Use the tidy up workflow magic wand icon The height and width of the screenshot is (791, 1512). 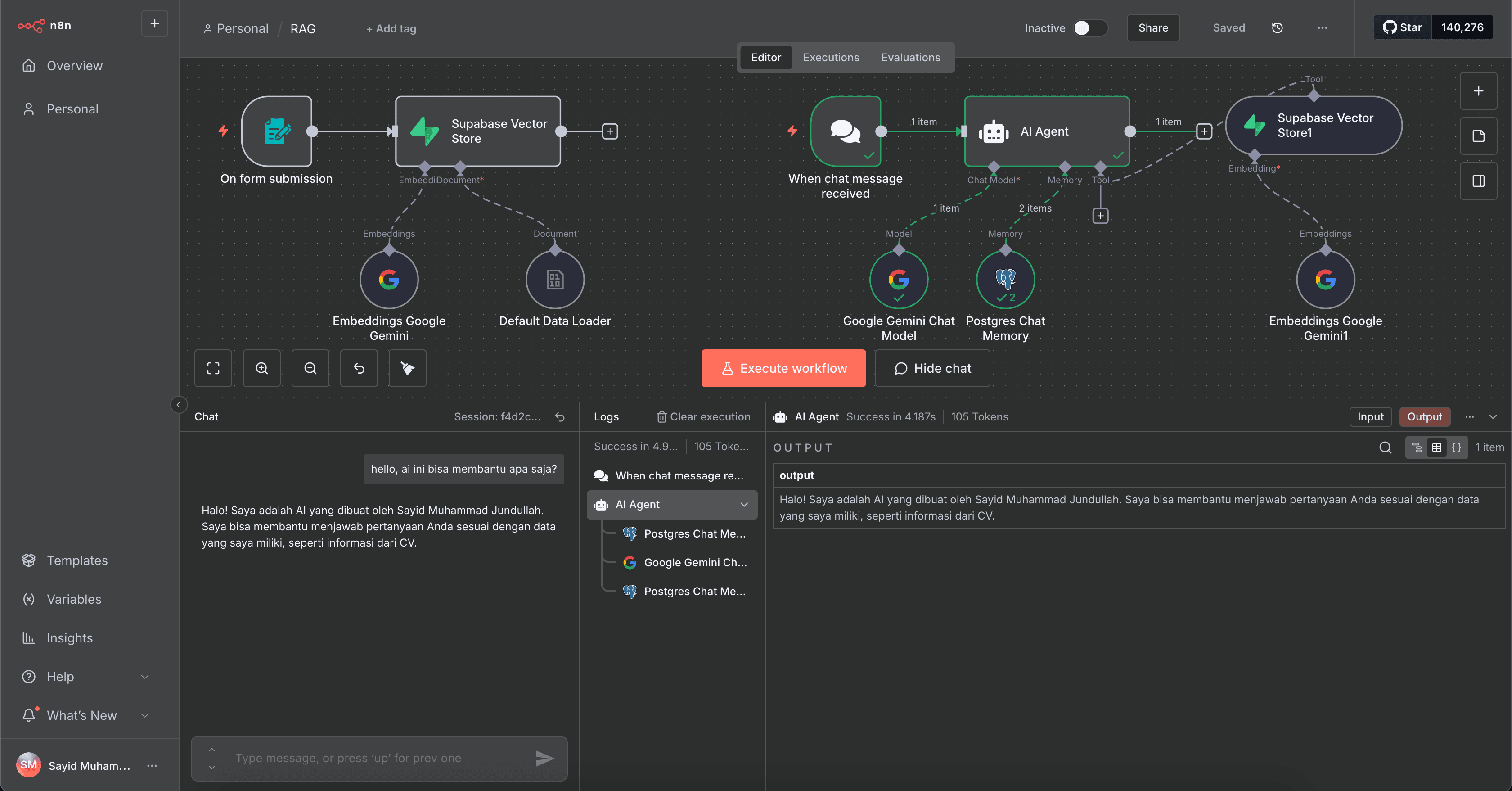[407, 368]
